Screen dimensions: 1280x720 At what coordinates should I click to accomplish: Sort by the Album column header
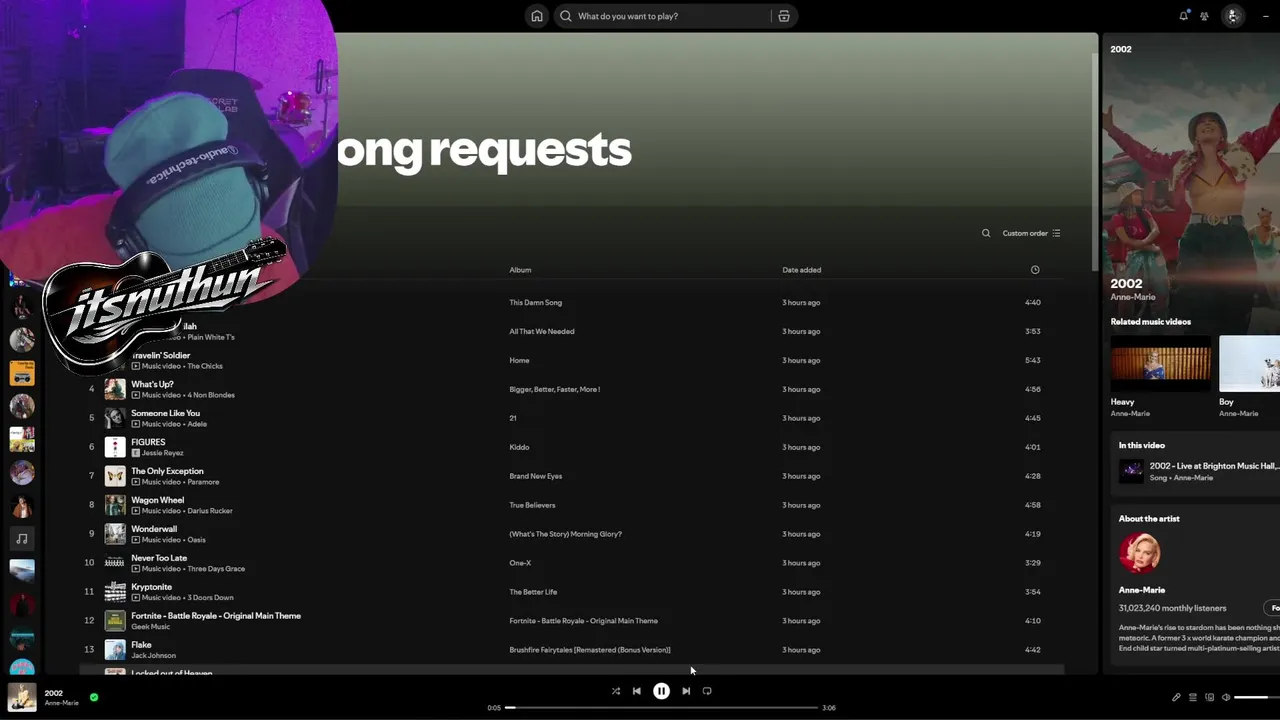520,270
